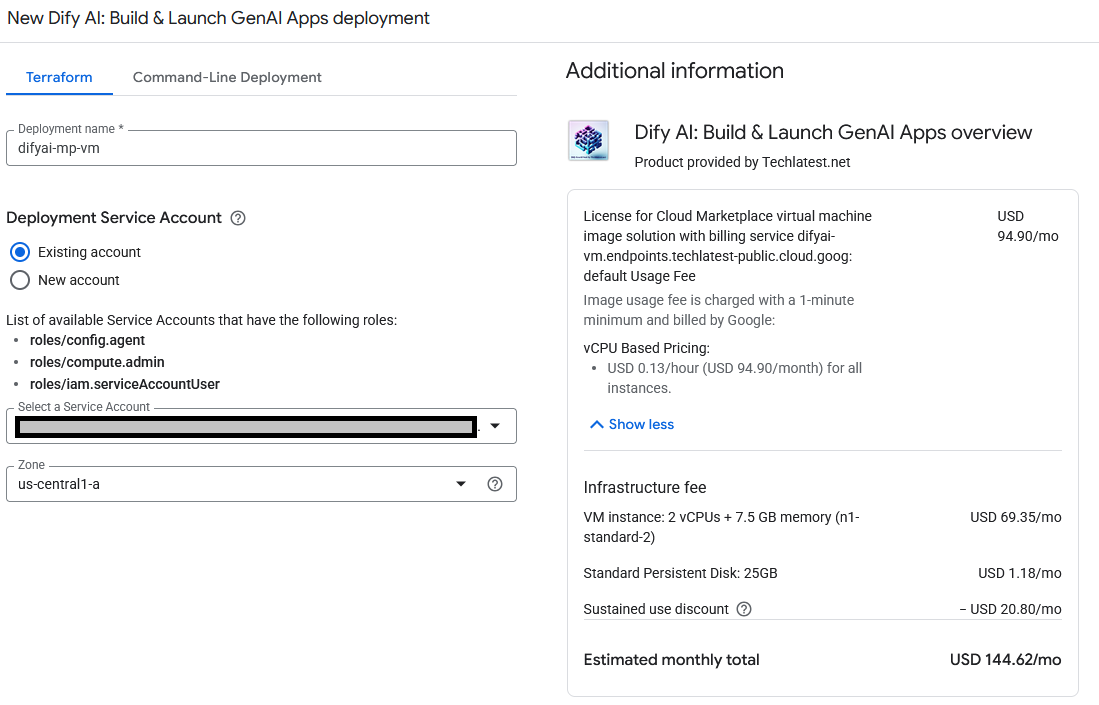Open the Sustained use discount help icon
This screenshot has width=1099, height=705.
744,609
